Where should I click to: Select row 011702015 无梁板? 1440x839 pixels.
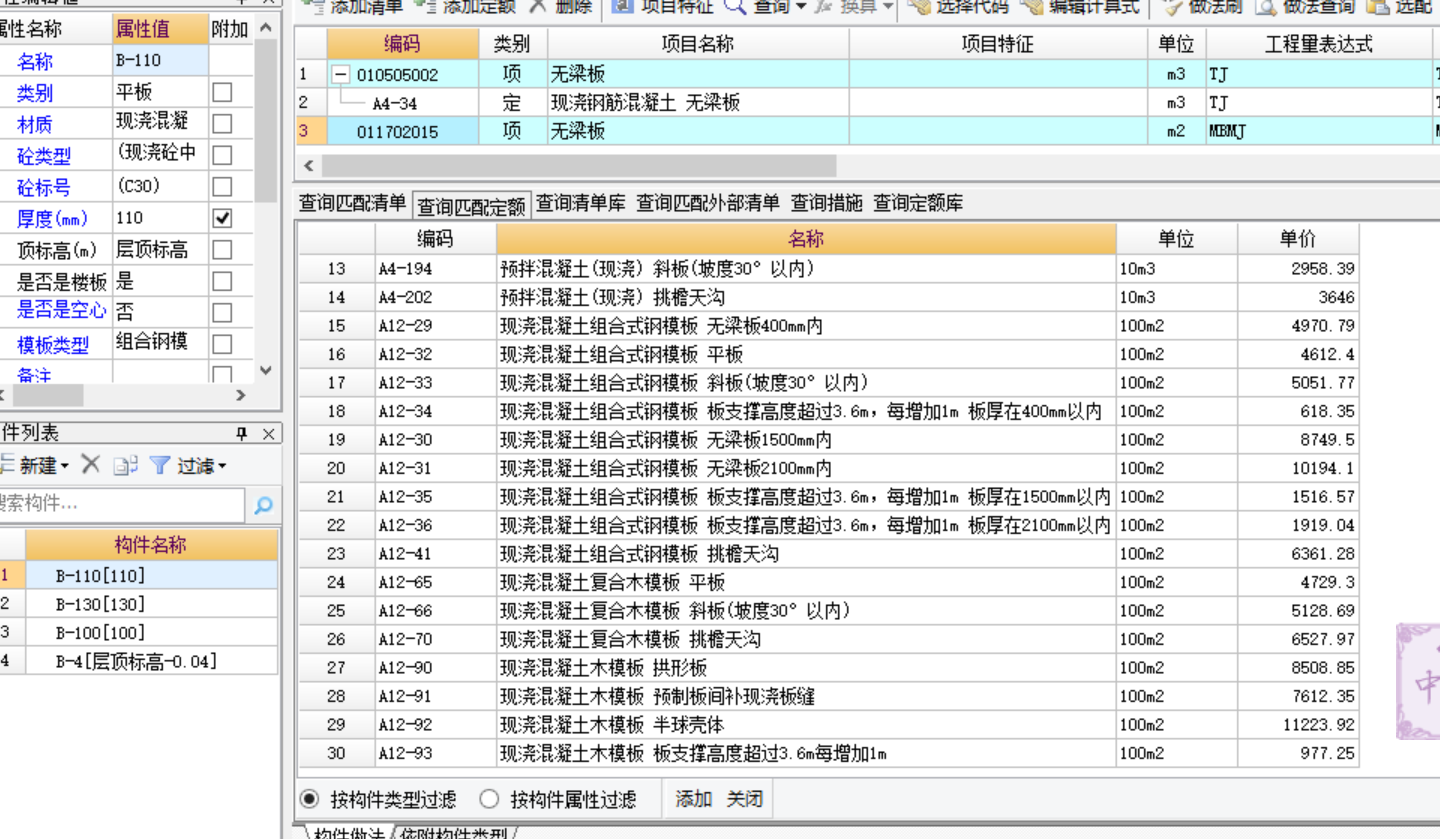pos(865,131)
